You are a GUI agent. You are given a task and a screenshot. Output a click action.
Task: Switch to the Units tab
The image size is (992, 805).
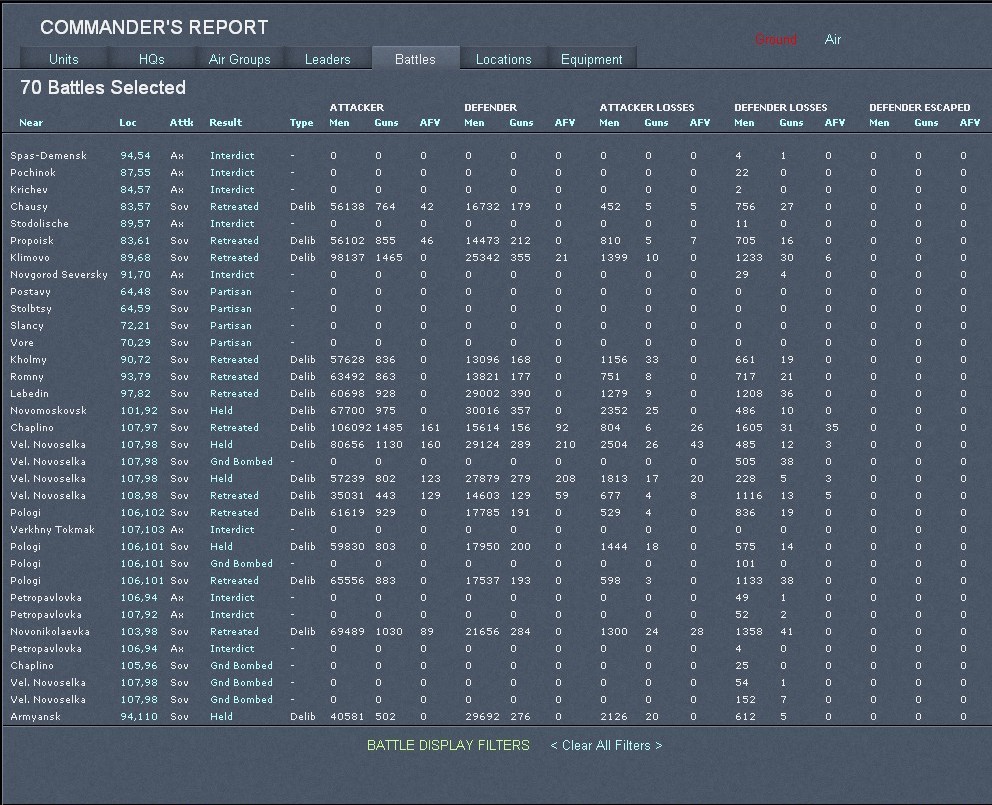[x=63, y=59]
